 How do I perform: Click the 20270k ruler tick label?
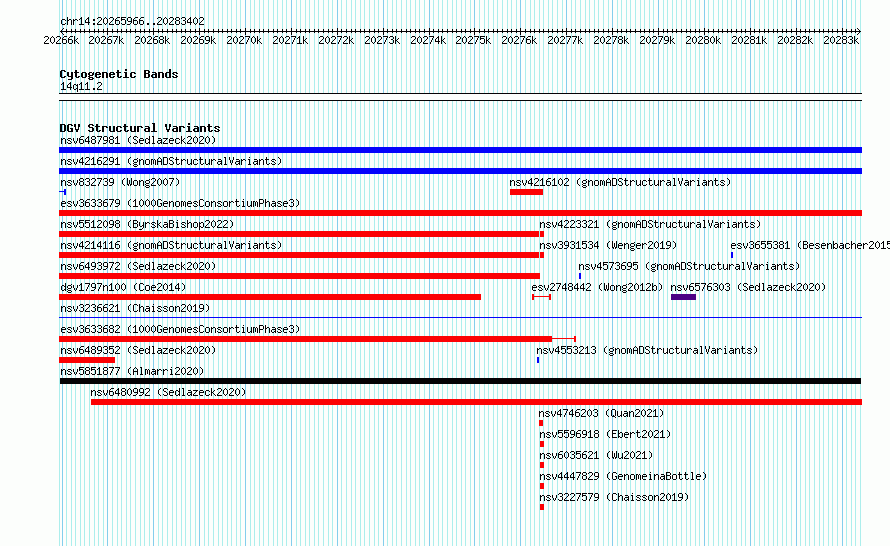click(244, 40)
